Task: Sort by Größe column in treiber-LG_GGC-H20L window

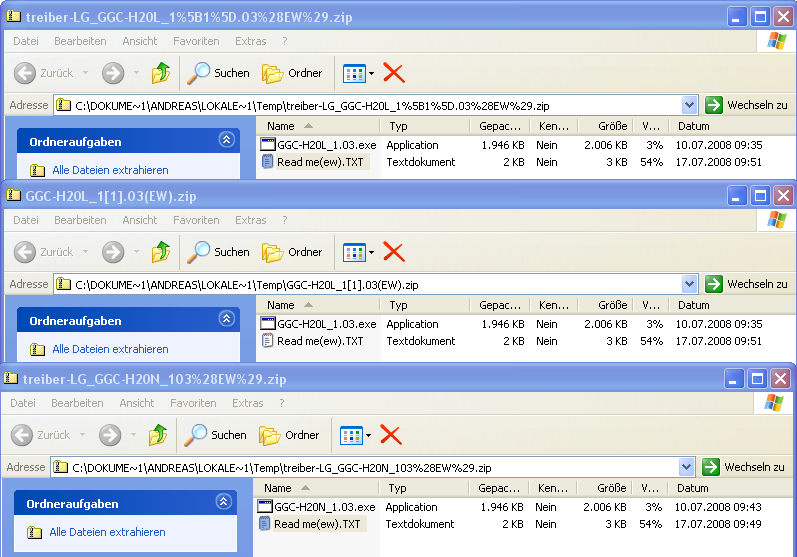Action: coord(605,126)
